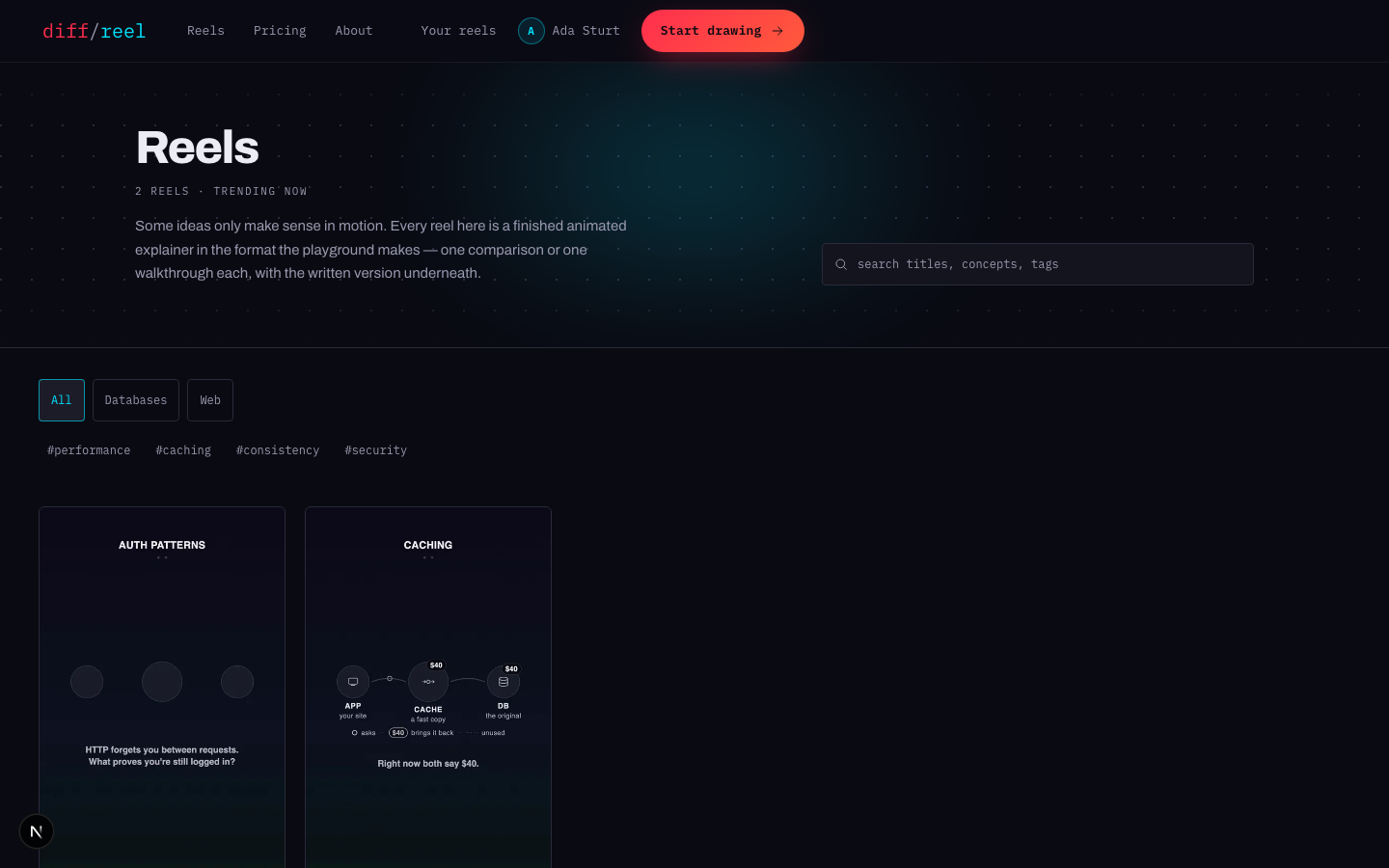Filter reels by Databases
This screenshot has width=1389, height=868.
136,400
